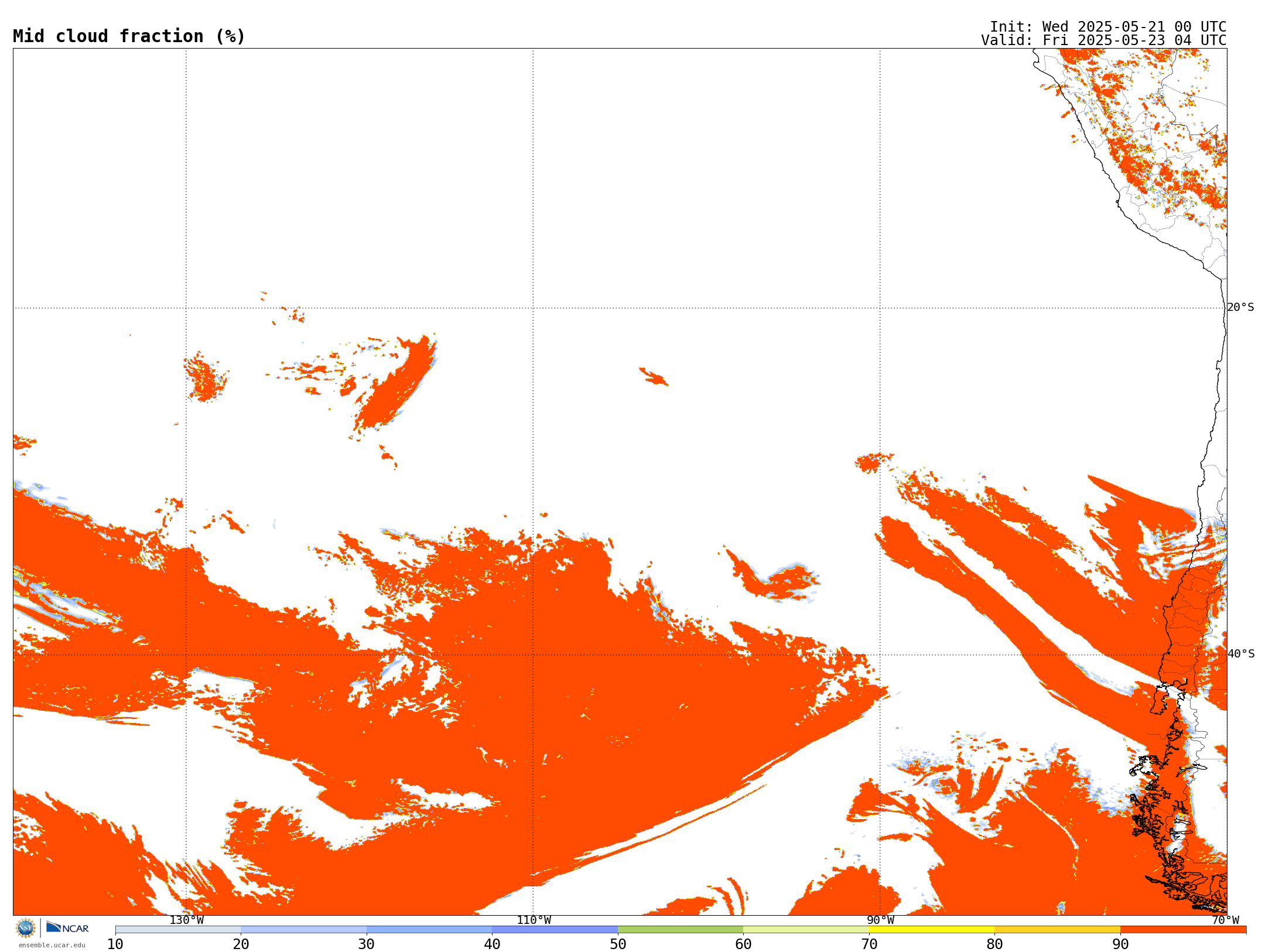Pick the 70-80 yellow colorbar segment
1265x952 pixels.
932,930
